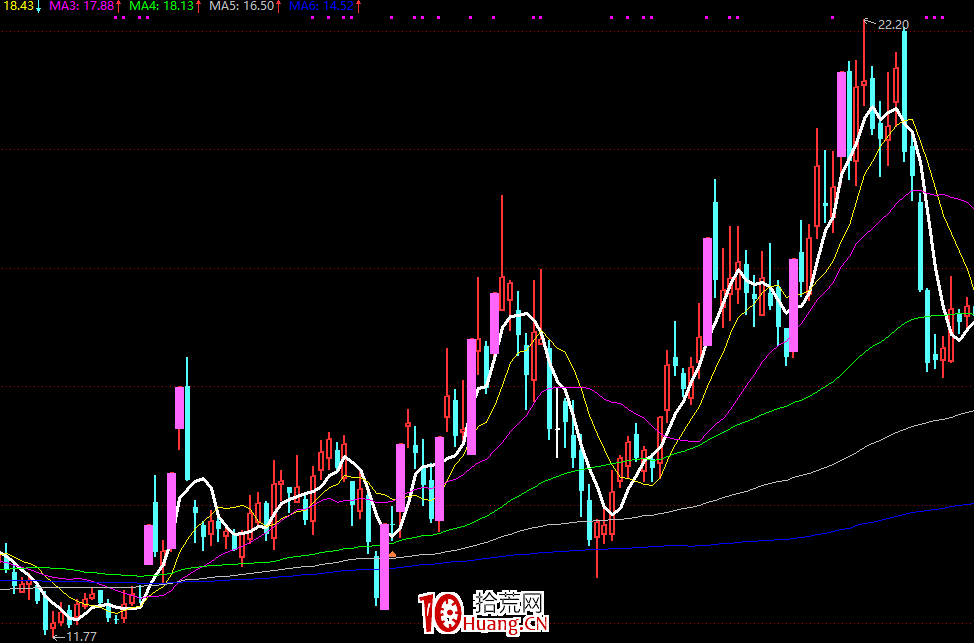This screenshot has height=643, width=974.
Task: Click the tall magenta candle below 22.20 peak
Action: coord(843,115)
